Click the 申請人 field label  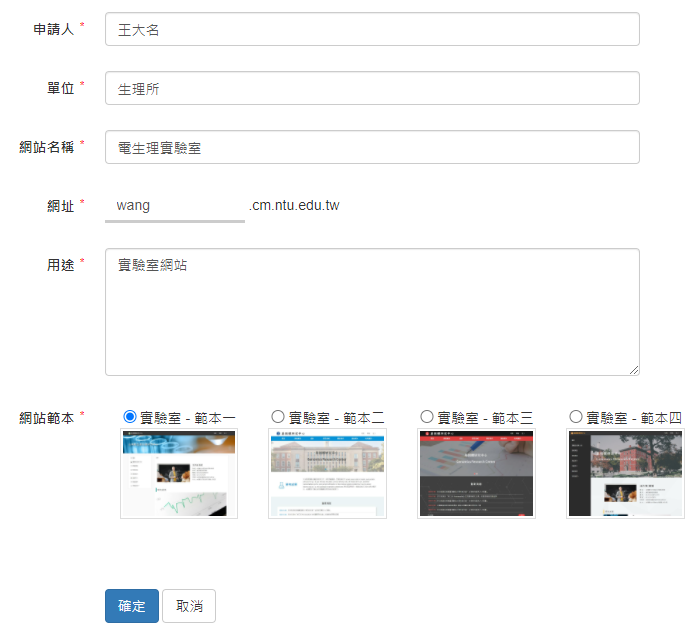click(54, 29)
